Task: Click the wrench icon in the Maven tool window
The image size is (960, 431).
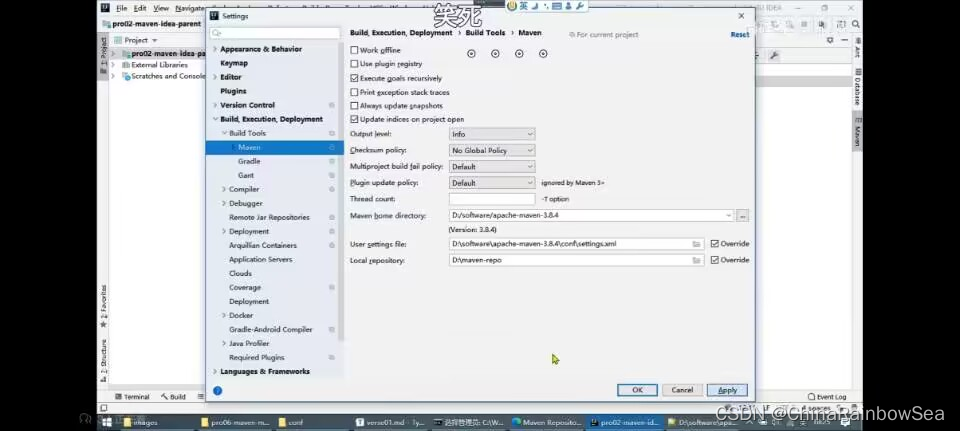Action: pyautogui.click(x=774, y=56)
